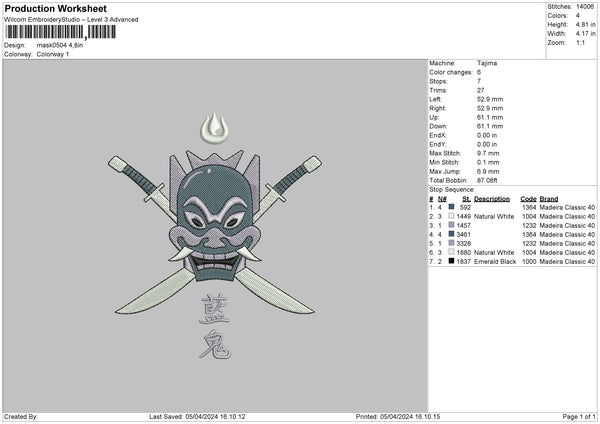Click the Colors value '4' in header
Image resolution: width=600 pixels, height=424 pixels.
(x=578, y=16)
